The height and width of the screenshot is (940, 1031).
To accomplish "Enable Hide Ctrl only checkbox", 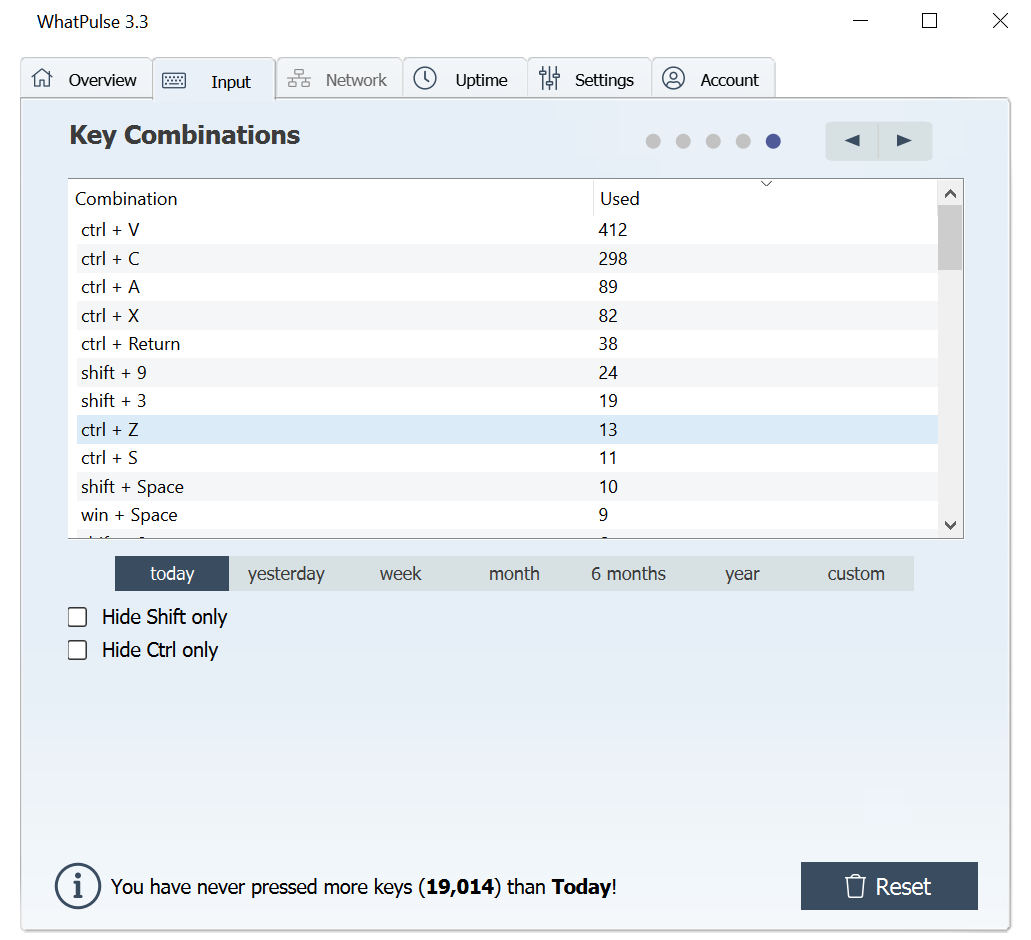I will tap(78, 650).
